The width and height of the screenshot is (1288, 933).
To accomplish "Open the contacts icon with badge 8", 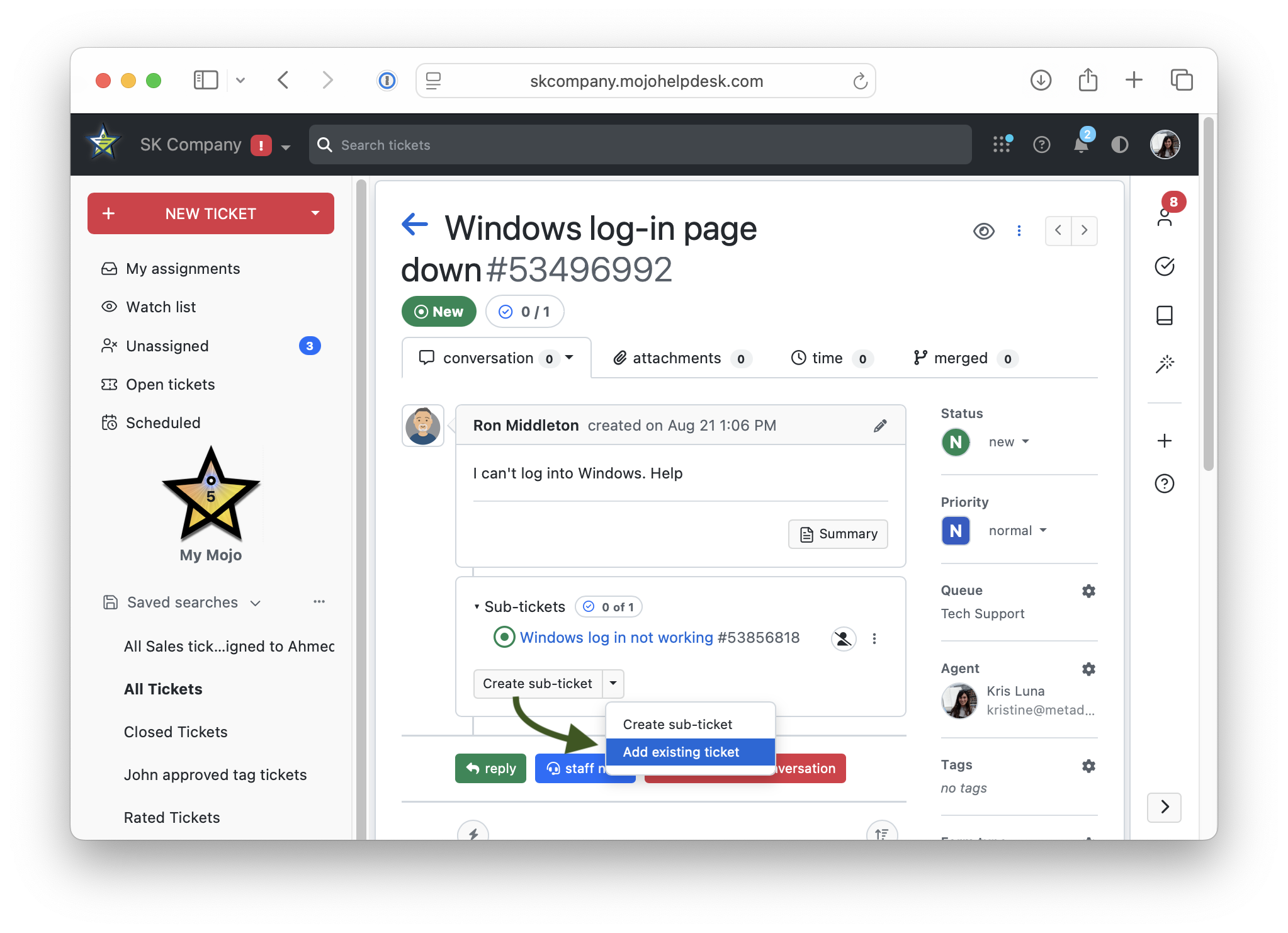I will pyautogui.click(x=1165, y=217).
